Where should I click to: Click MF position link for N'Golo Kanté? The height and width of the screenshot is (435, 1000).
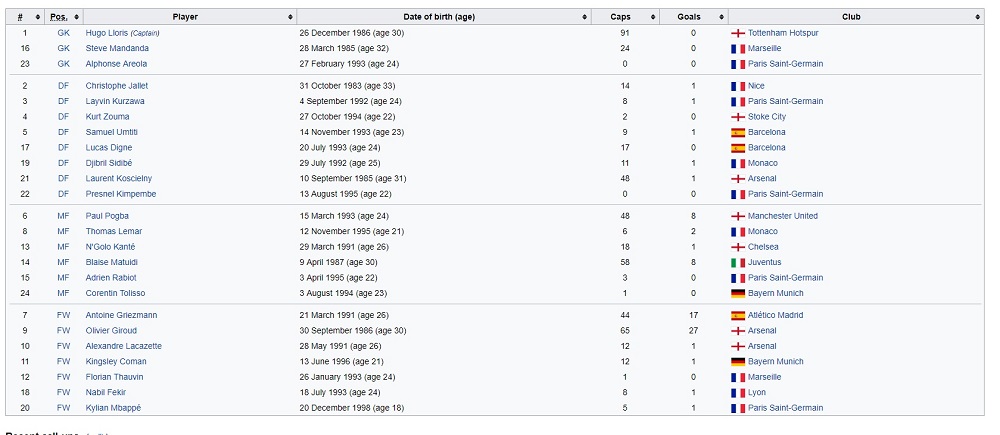click(x=63, y=247)
